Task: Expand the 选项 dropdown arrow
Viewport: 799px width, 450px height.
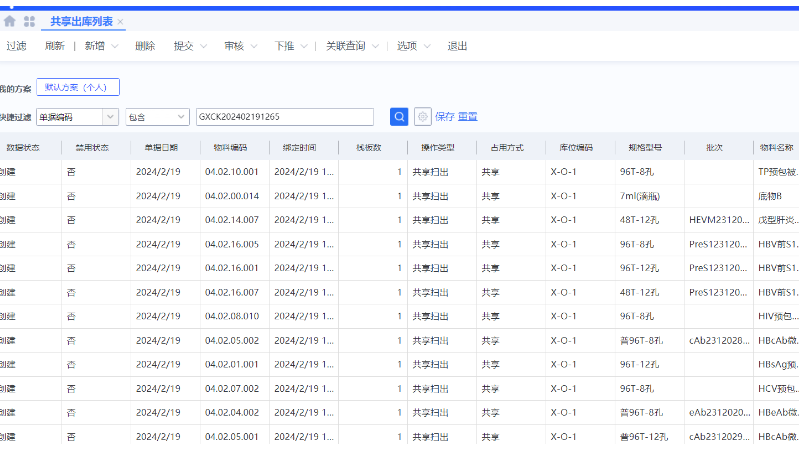Action: point(427,46)
